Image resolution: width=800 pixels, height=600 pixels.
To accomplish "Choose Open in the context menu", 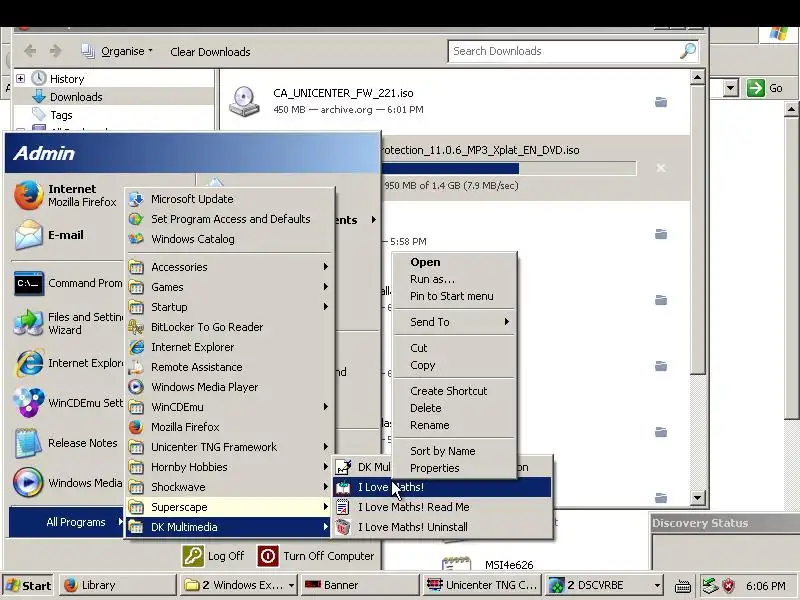I will point(454,262).
